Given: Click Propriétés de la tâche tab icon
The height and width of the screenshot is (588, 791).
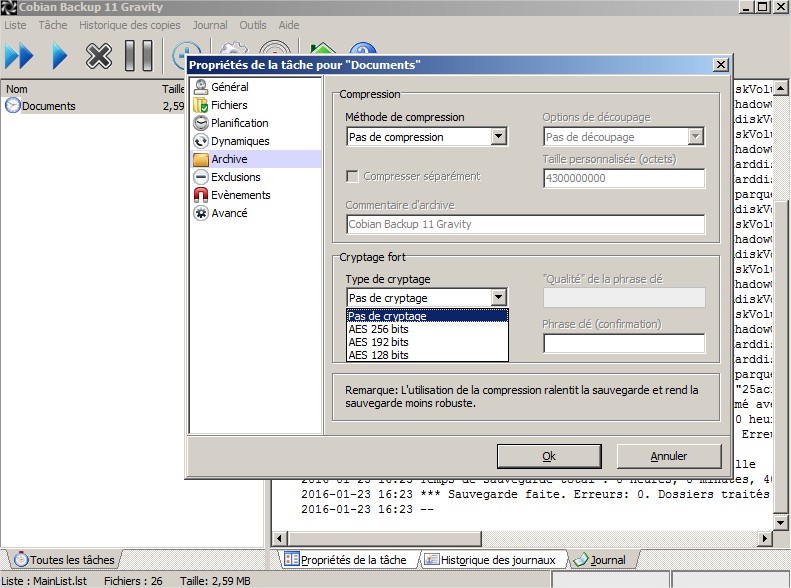Looking at the screenshot, I should coord(291,559).
